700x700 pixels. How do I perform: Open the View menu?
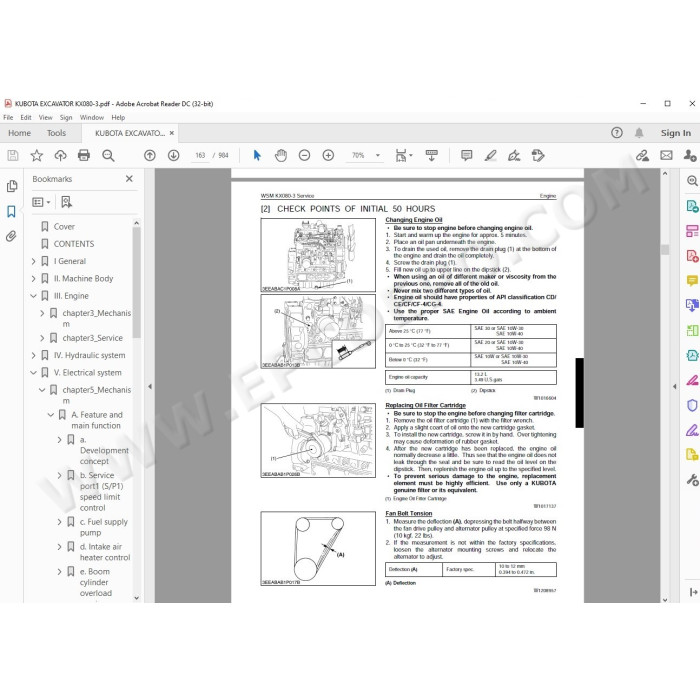point(46,117)
